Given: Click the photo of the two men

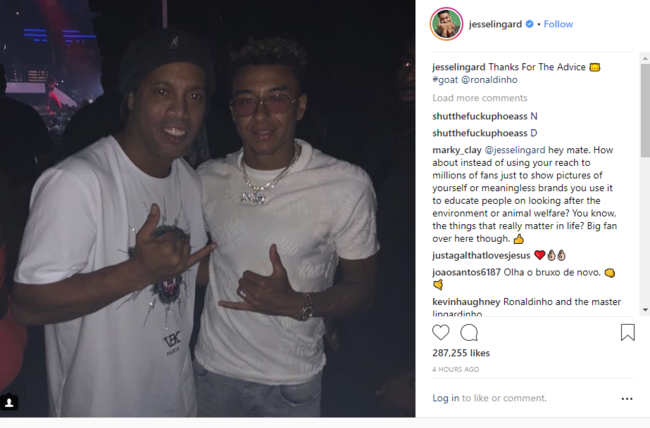Looking at the screenshot, I should coord(208,208).
